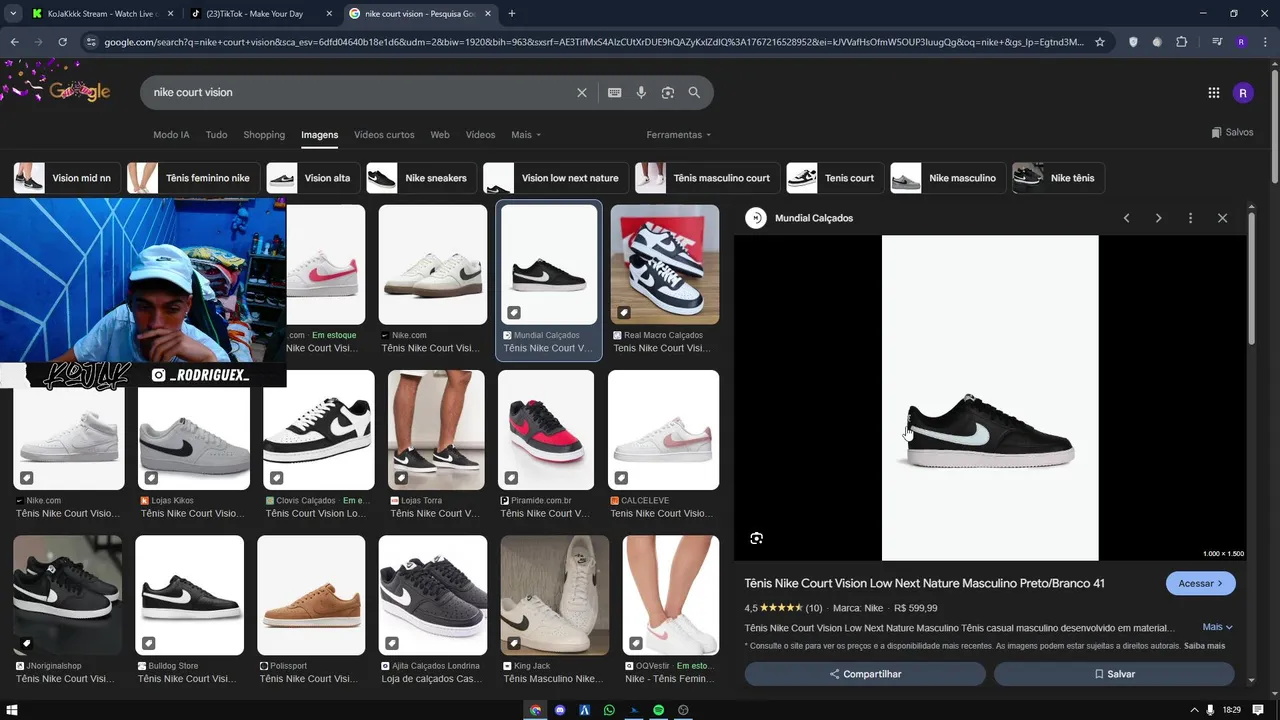Viewport: 1280px width, 720px height.
Task: Open three-dot options in preview panel
Action: pos(1190,218)
